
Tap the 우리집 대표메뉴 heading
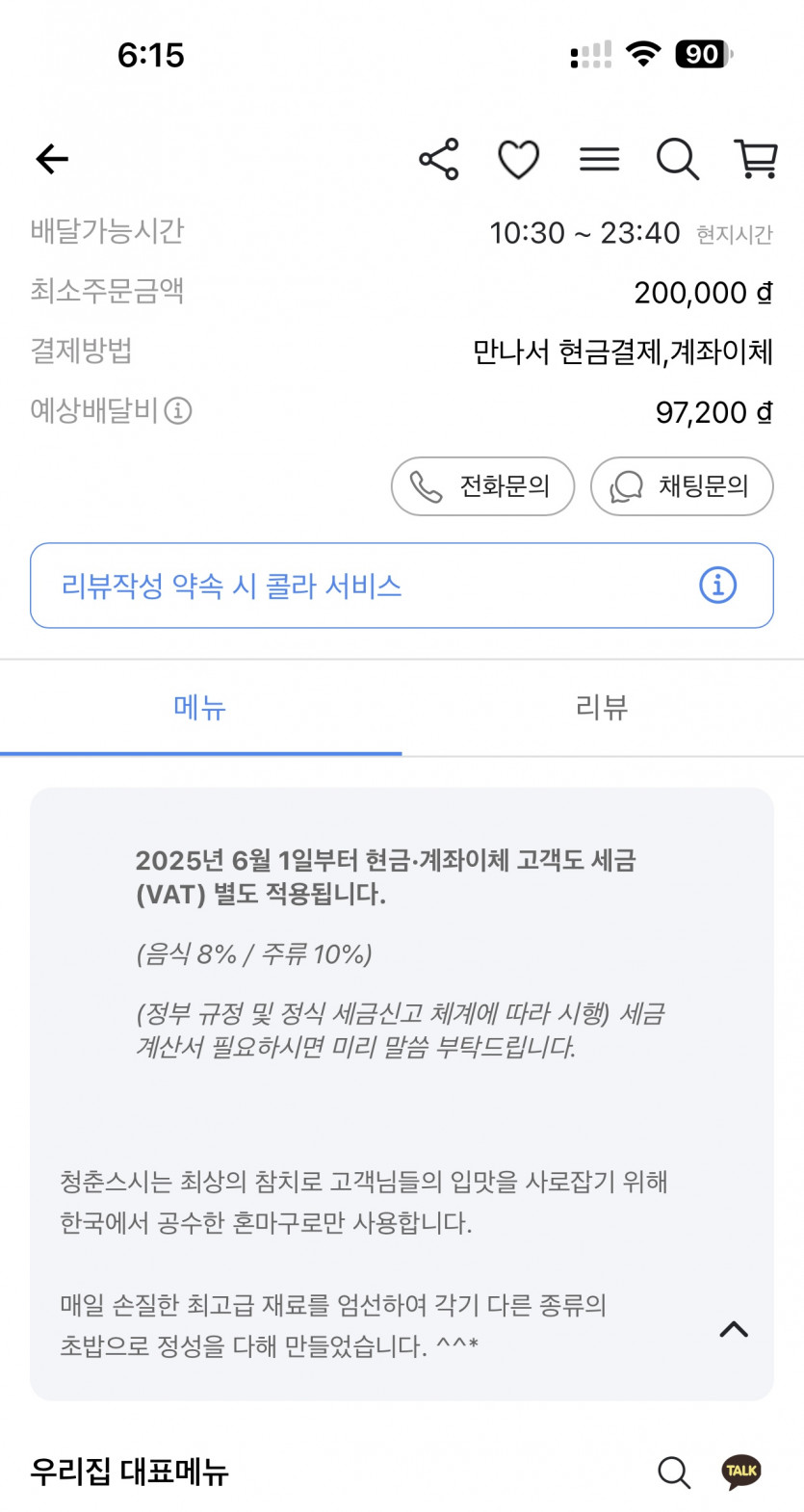(x=130, y=1472)
